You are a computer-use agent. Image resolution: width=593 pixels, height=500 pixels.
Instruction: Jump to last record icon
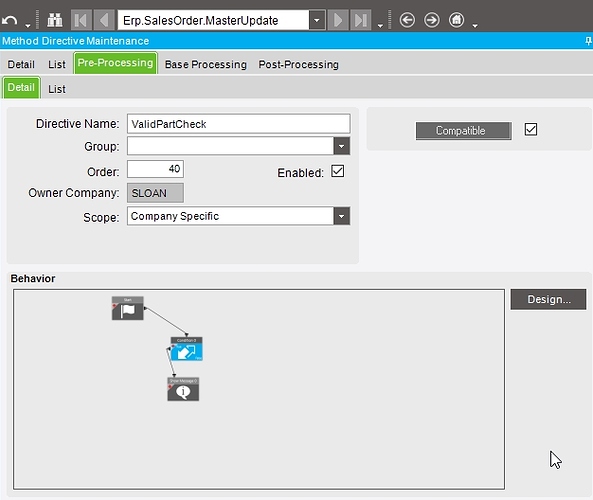(x=361, y=20)
